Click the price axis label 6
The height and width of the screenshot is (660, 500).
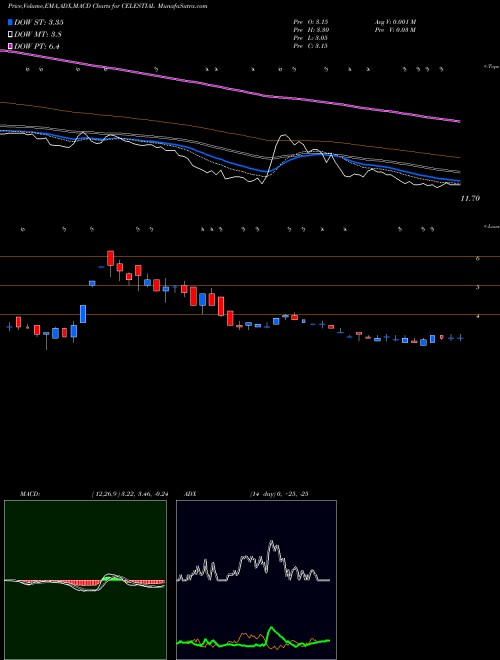pyautogui.click(x=478, y=259)
